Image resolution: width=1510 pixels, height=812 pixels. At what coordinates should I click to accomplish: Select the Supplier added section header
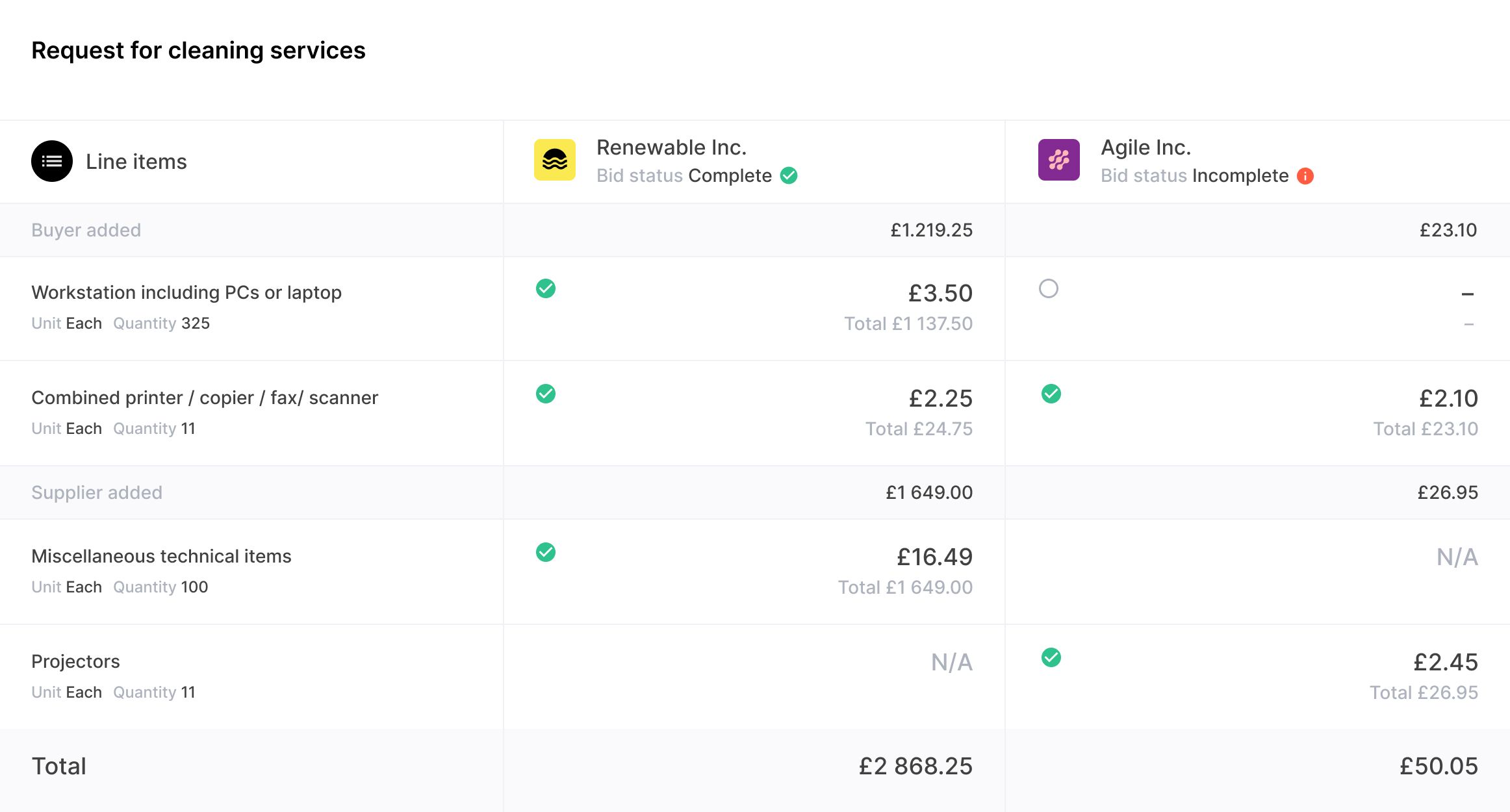pyautogui.click(x=97, y=492)
